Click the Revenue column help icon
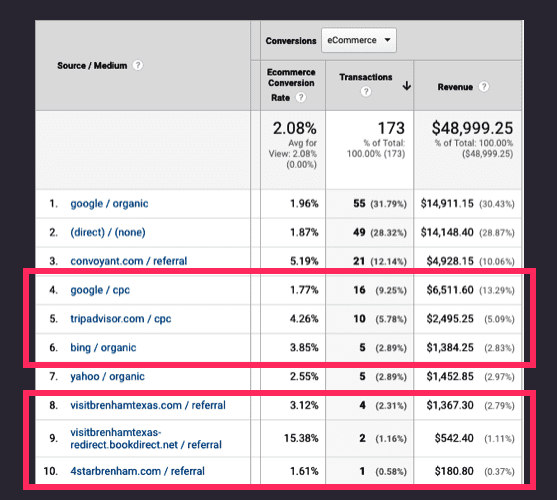The height and width of the screenshot is (500, 557). (x=484, y=87)
